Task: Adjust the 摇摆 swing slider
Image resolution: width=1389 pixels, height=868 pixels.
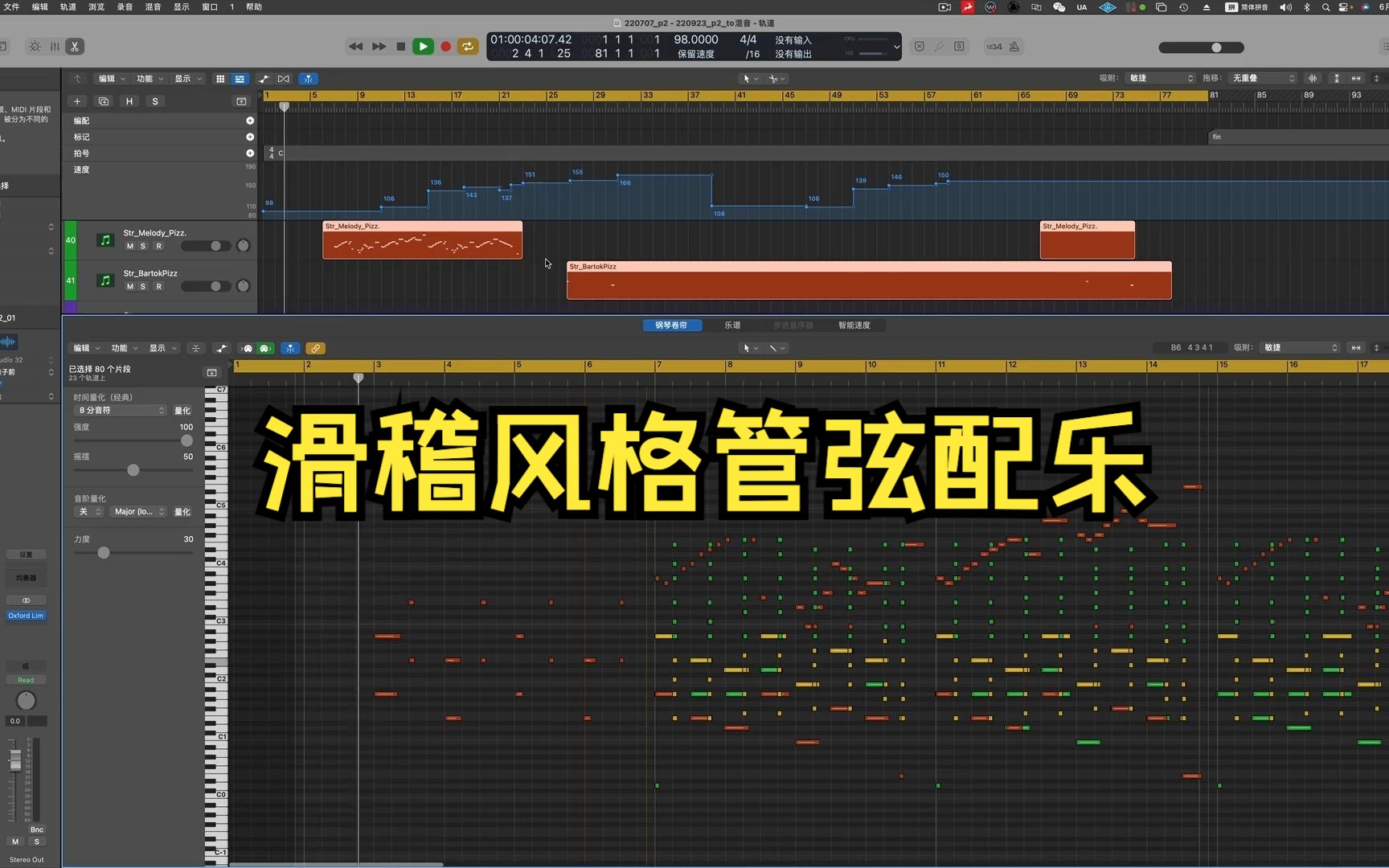Action: point(133,470)
